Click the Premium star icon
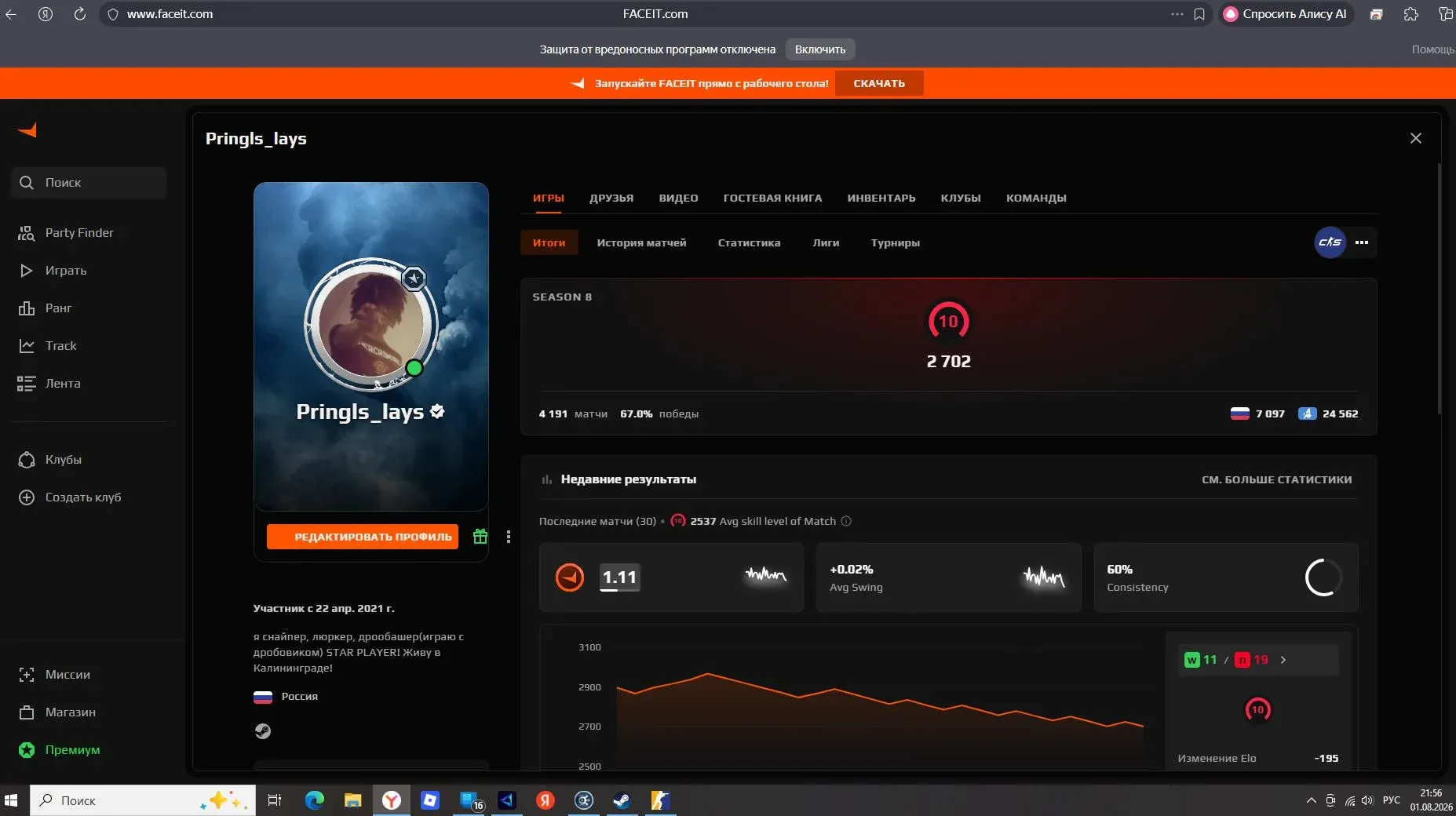The width and height of the screenshot is (1456, 816). [x=27, y=750]
